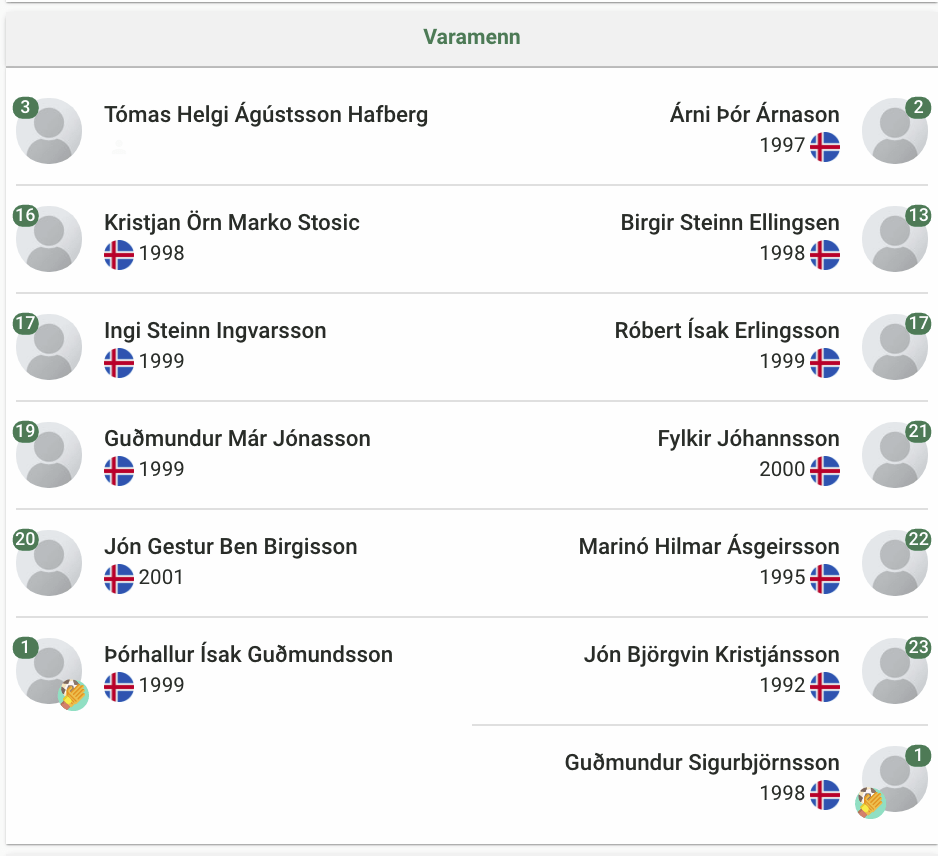This screenshot has width=938, height=856.
Task: Open player Ingi Steinn Ingvarsson
Action: (215, 331)
